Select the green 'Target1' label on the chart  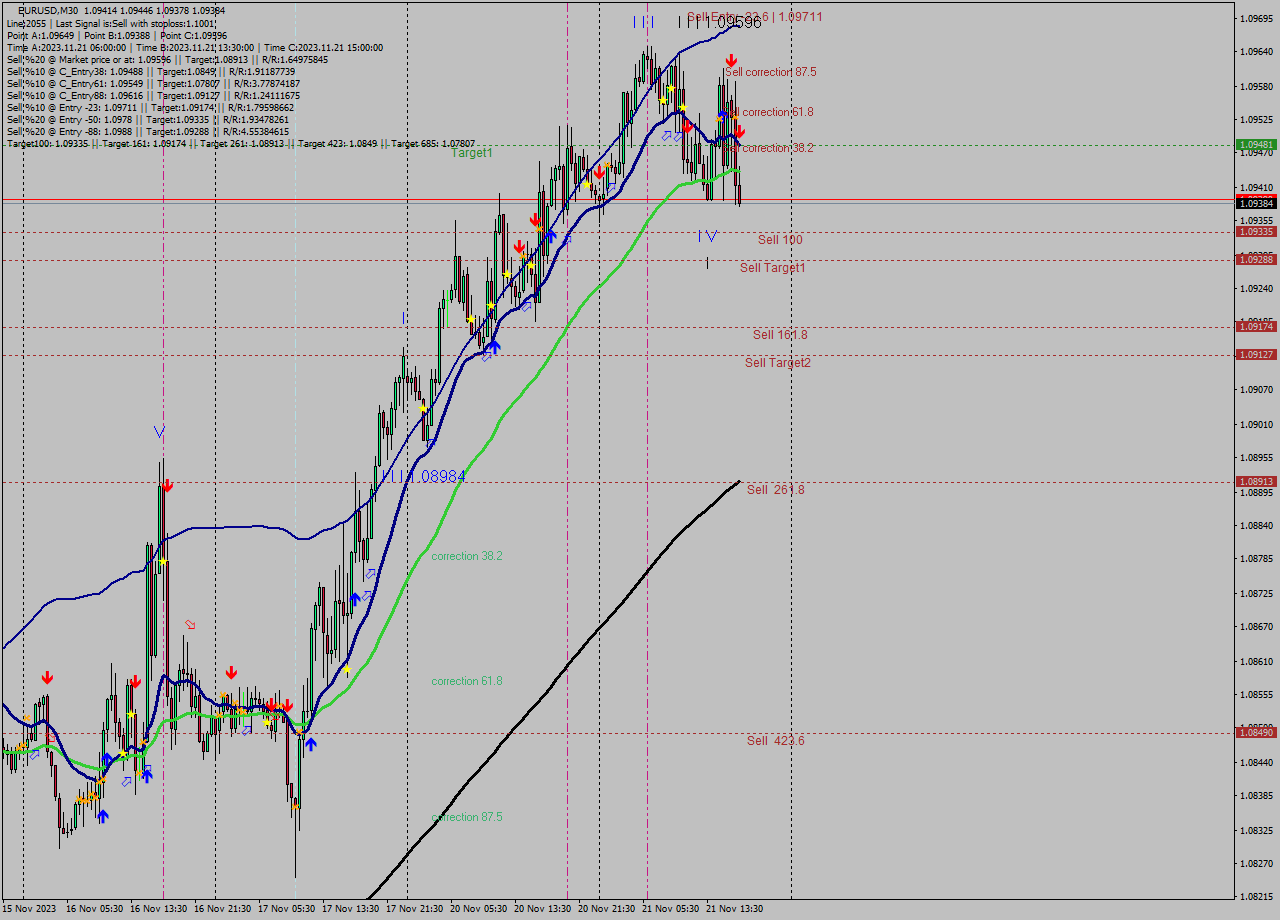coord(470,153)
